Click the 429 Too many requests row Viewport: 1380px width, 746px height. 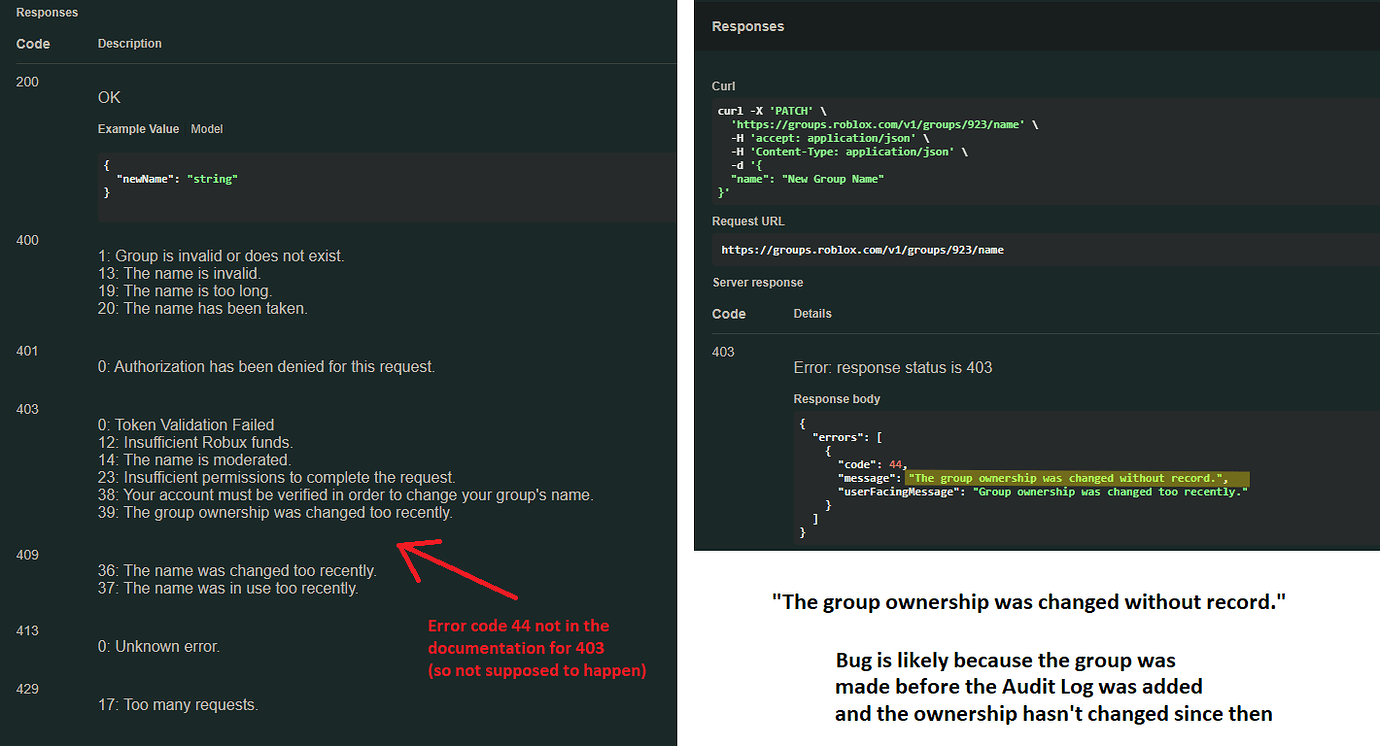coord(178,704)
